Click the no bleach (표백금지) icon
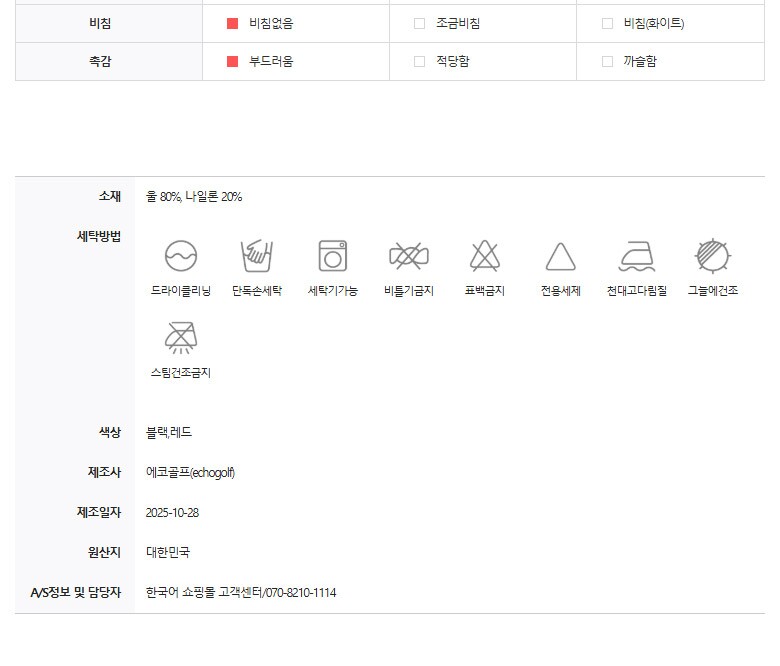The width and height of the screenshot is (780, 666). (485, 256)
